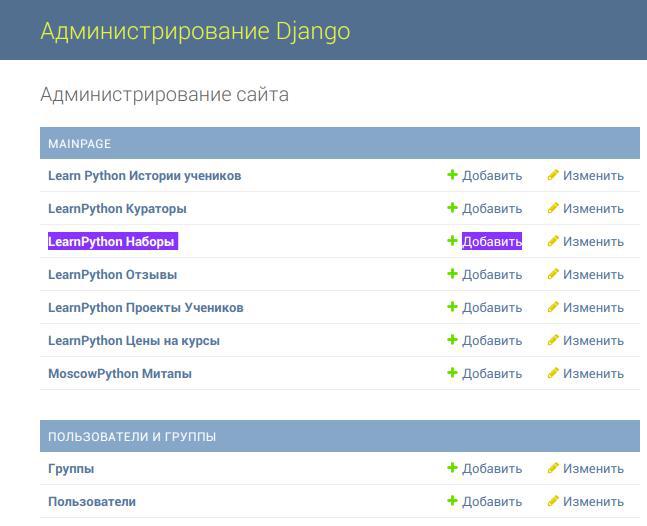Click the Администрирование сайта page heading
The height and width of the screenshot is (526, 647).
click(x=164, y=95)
